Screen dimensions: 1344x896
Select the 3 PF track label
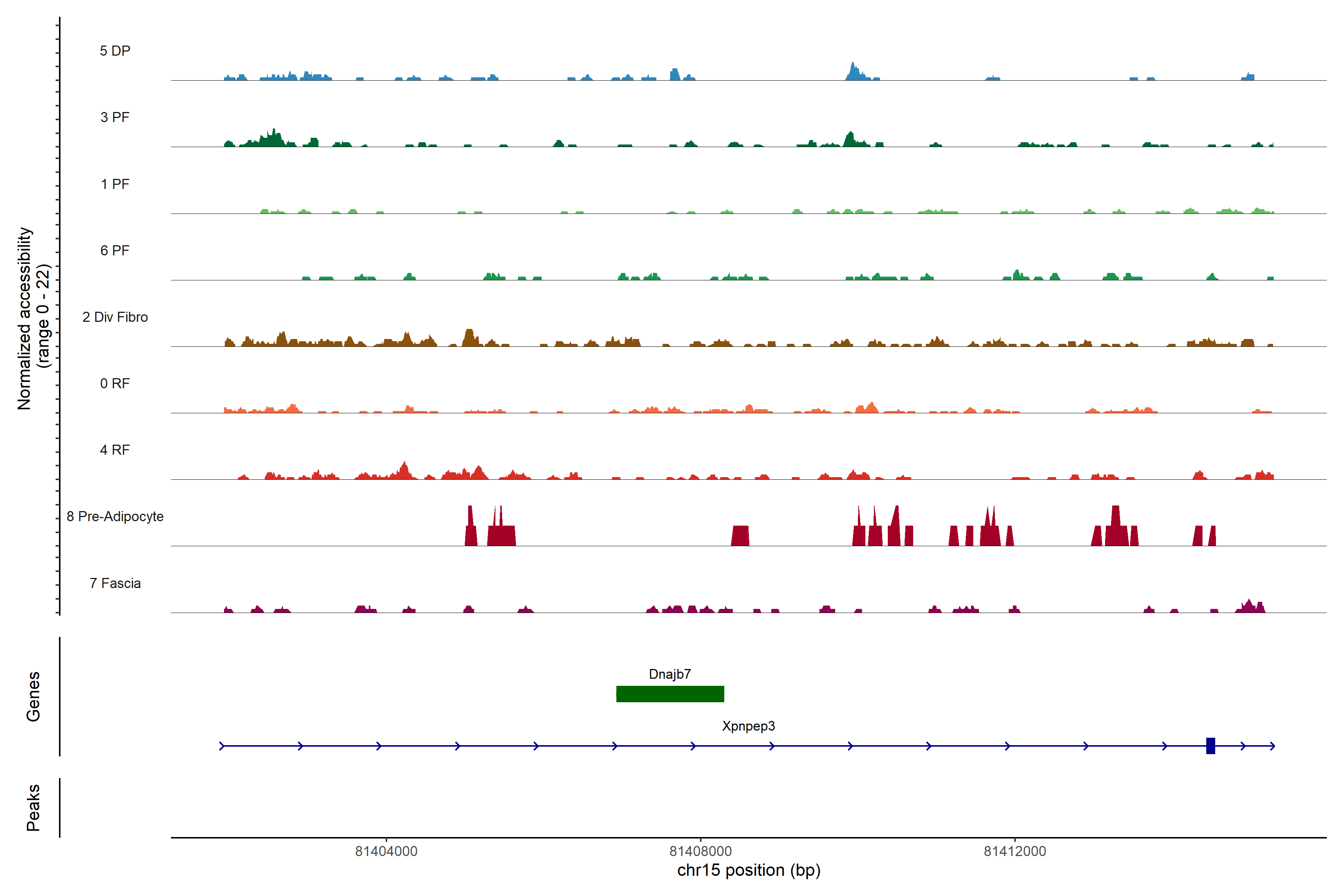tap(115, 117)
